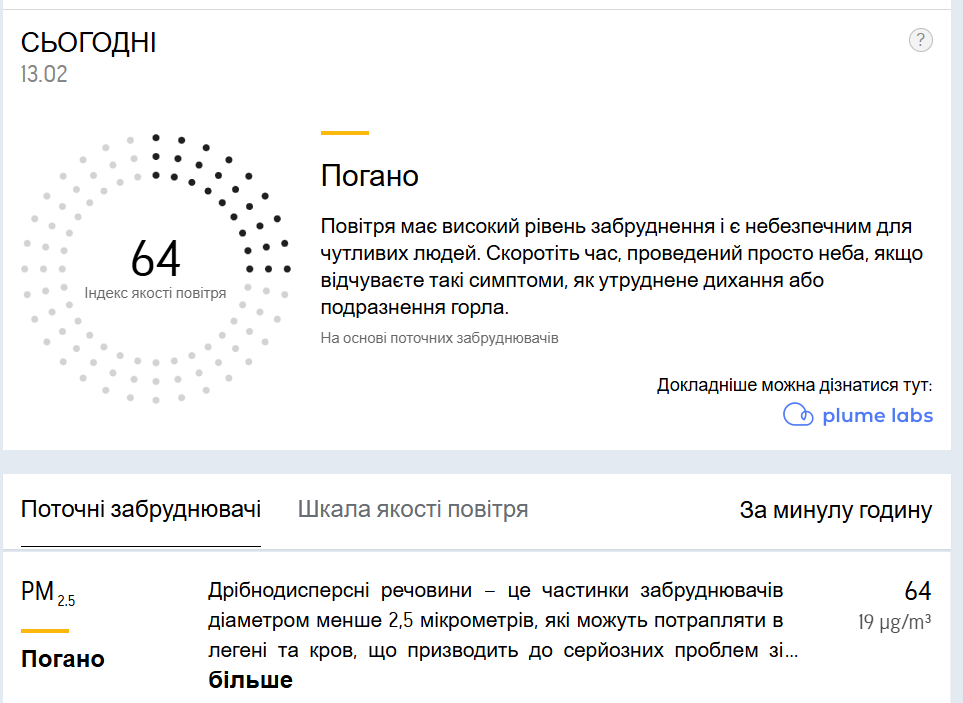Click the bold Погано status in the PM2.5 row
Viewport: 963px width, 703px height.
click(62, 659)
